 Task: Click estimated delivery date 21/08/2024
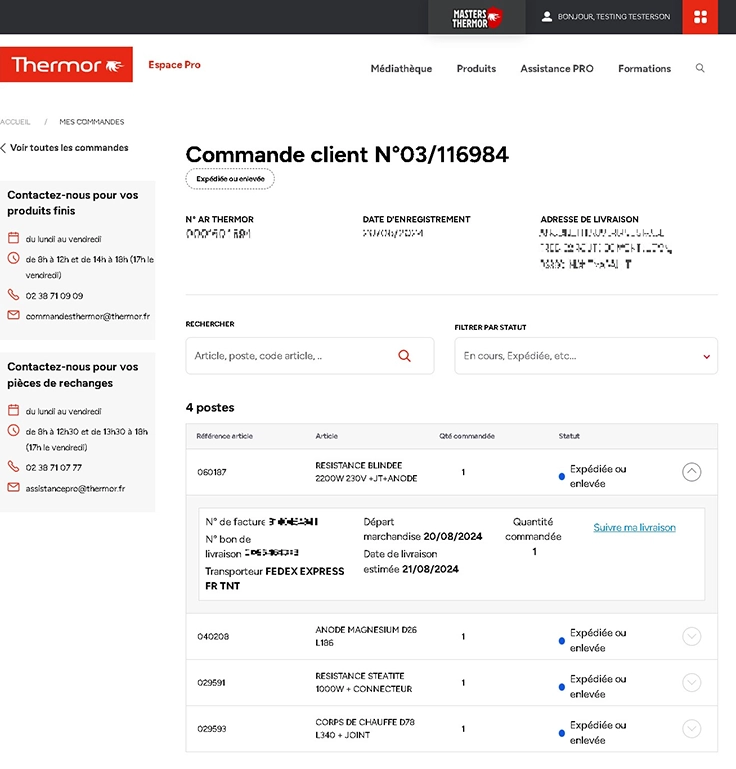coord(430,569)
